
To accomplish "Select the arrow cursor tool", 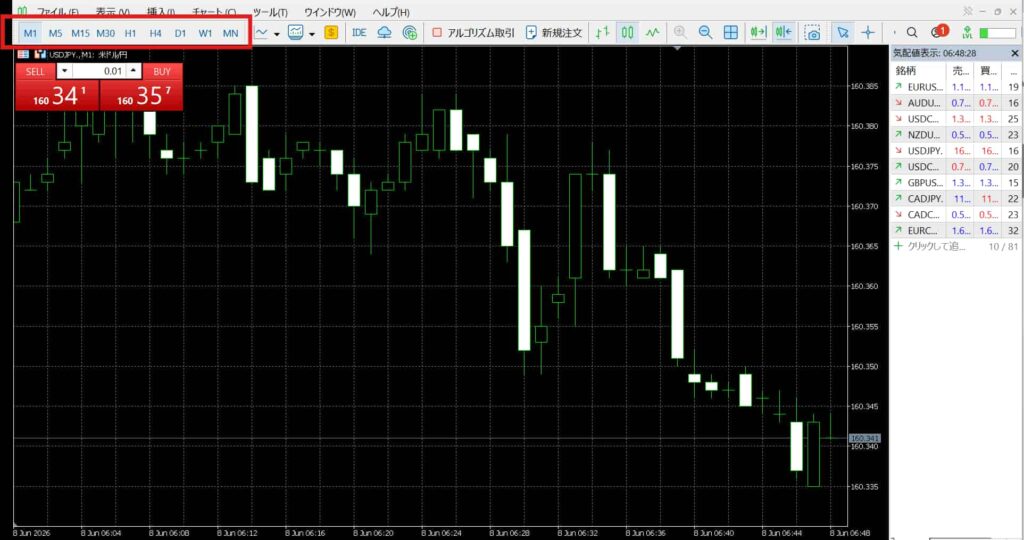I will (x=842, y=32).
